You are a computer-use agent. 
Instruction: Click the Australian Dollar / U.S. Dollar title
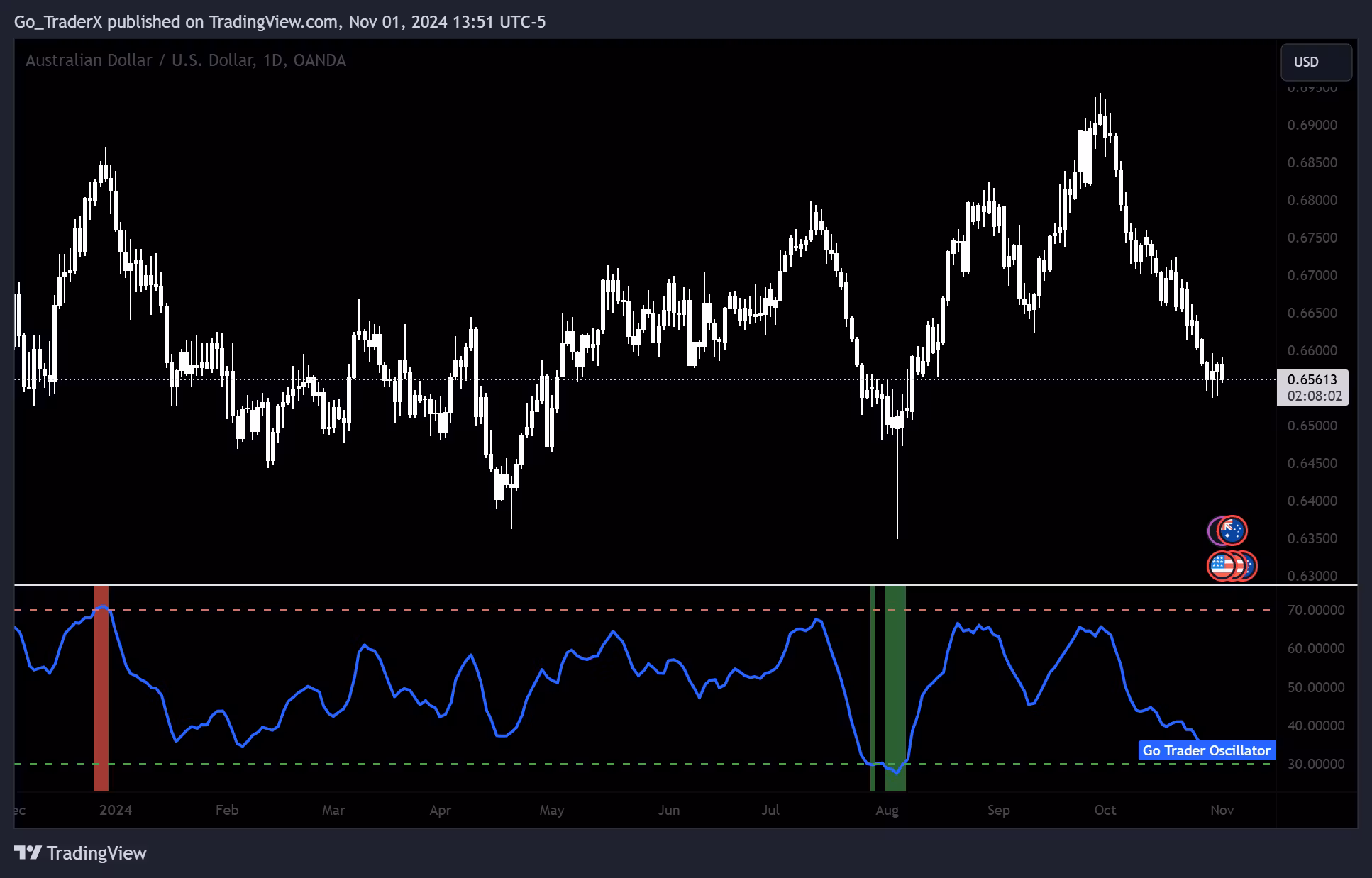pos(186,60)
